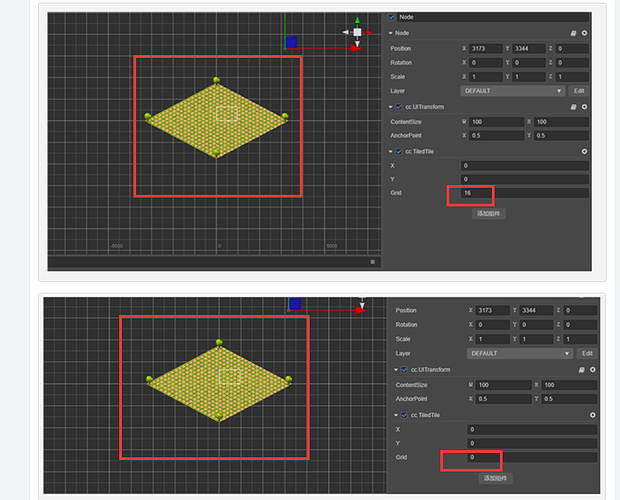Viewport: 620px width, 500px height.
Task: Select tree at top corner of upper tile map
Action: (x=216, y=81)
